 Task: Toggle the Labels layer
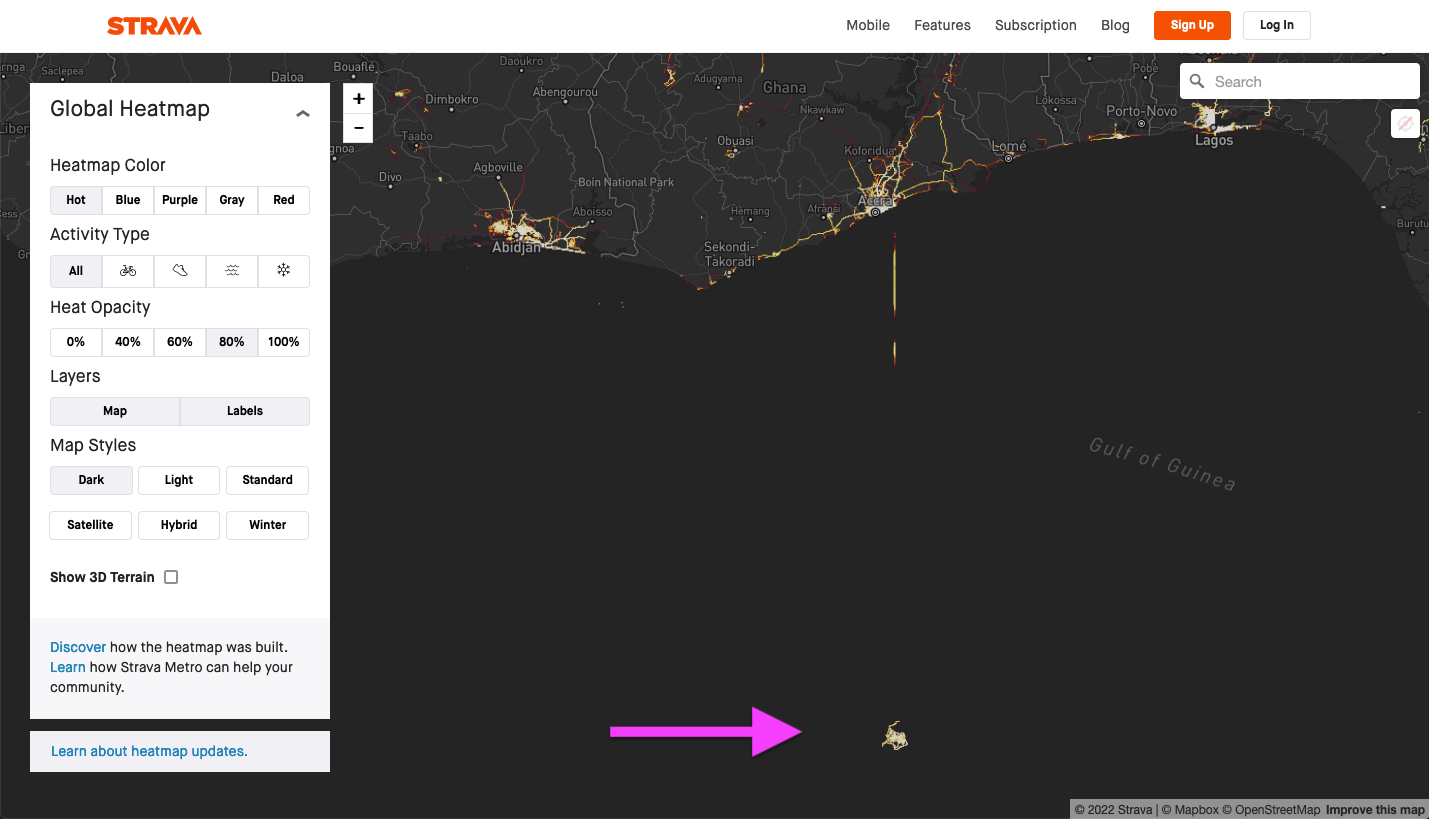pos(245,411)
